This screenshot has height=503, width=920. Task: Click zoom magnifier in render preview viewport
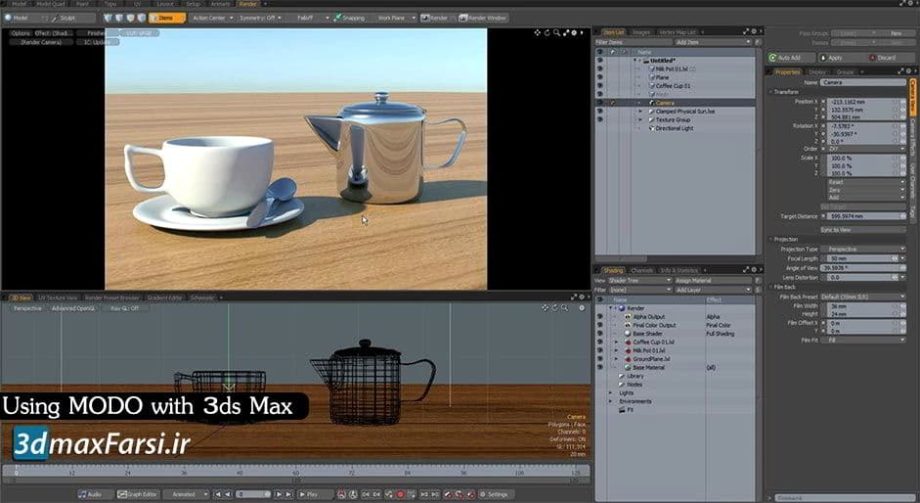pos(556,33)
